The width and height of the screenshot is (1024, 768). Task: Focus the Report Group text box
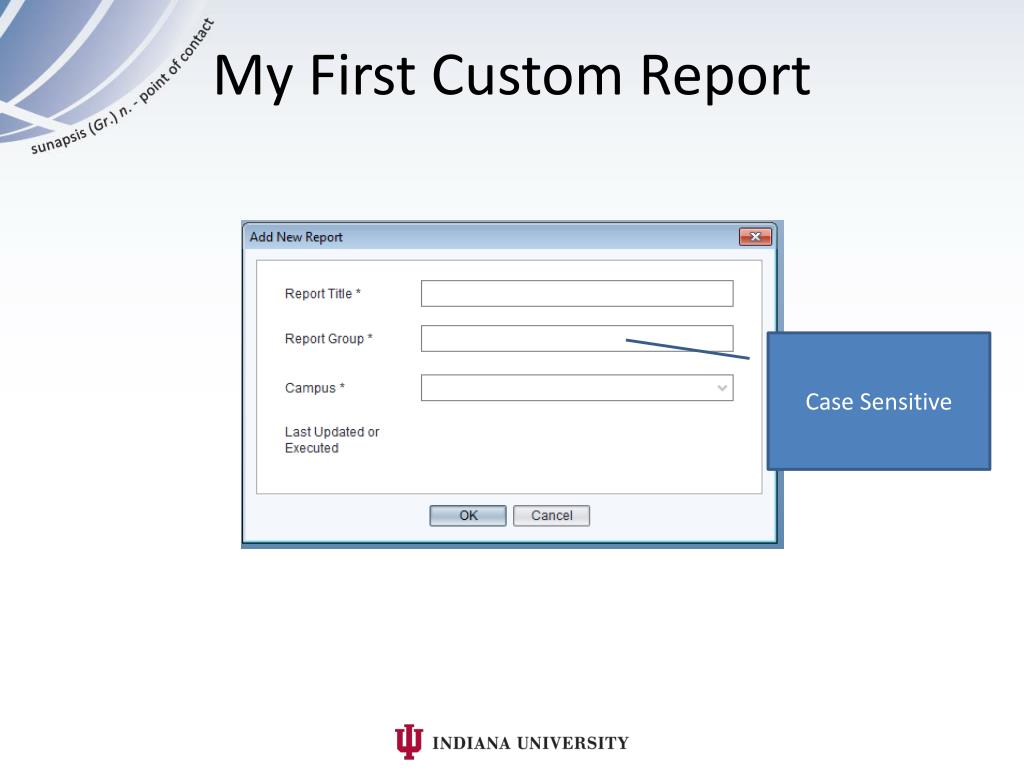577,338
